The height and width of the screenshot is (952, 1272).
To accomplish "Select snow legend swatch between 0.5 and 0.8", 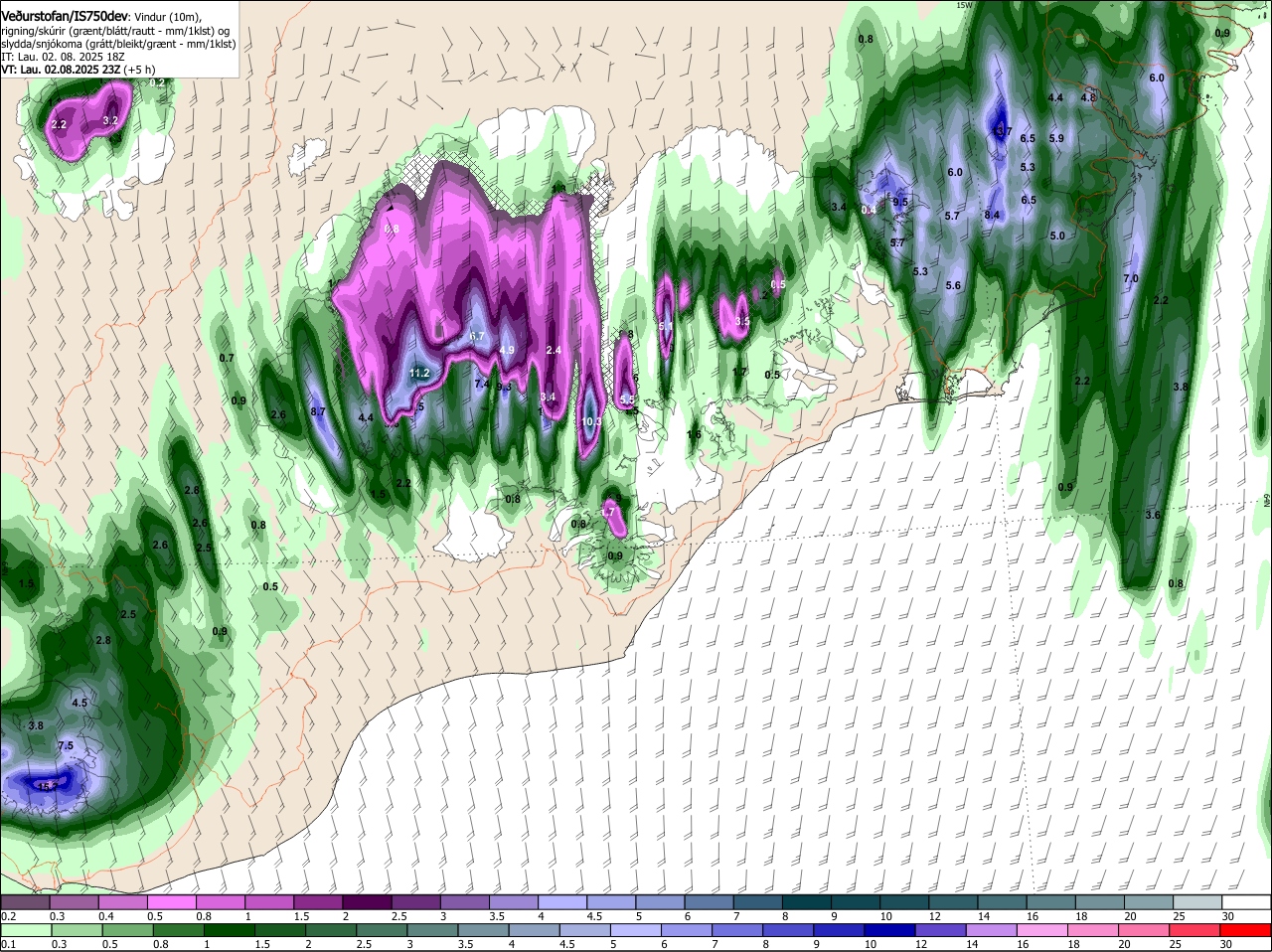I will tap(171, 901).
